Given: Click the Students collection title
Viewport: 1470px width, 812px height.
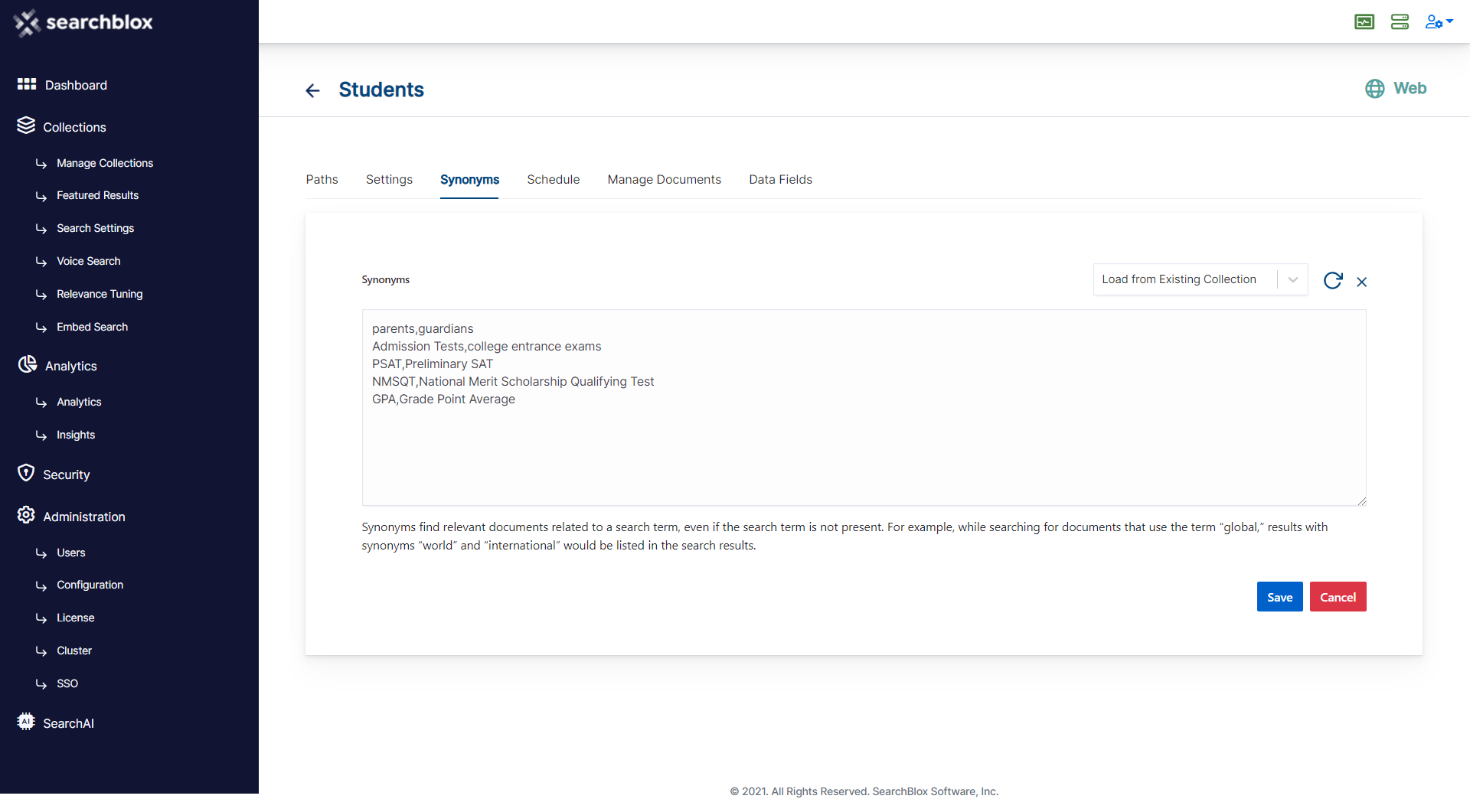Looking at the screenshot, I should pos(381,90).
